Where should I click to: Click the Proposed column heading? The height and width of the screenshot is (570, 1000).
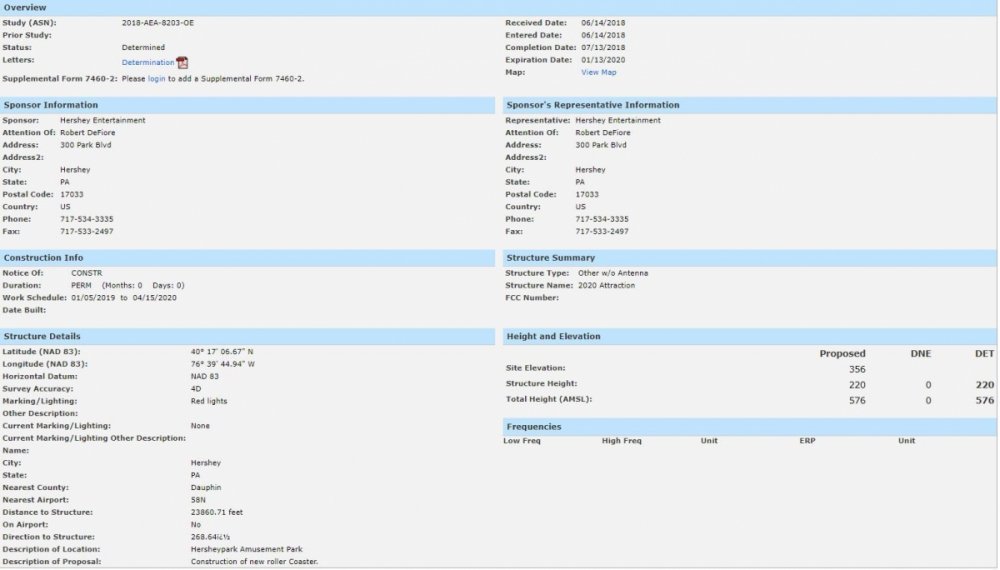coord(842,354)
